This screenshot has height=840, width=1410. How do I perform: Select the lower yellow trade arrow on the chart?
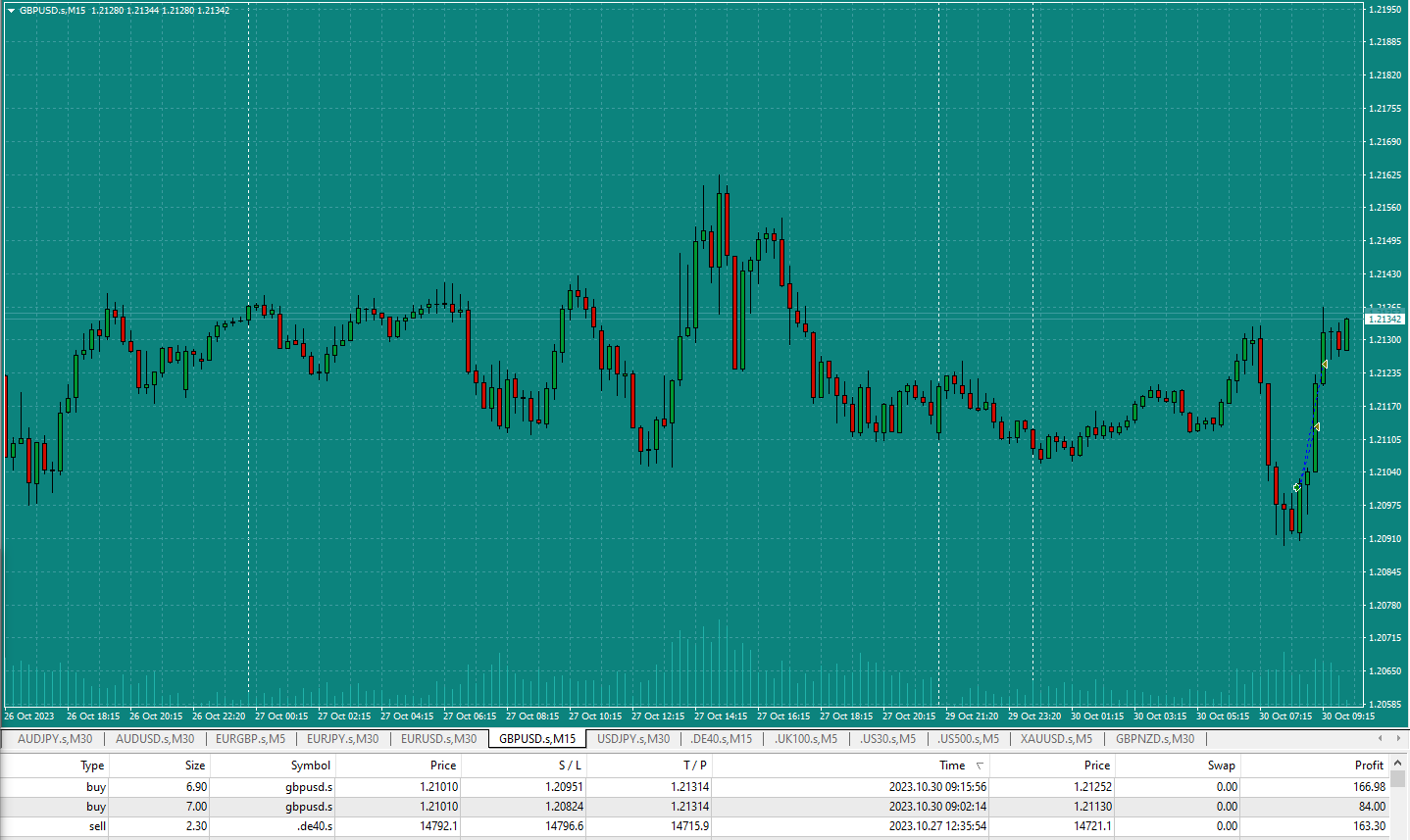[1316, 426]
